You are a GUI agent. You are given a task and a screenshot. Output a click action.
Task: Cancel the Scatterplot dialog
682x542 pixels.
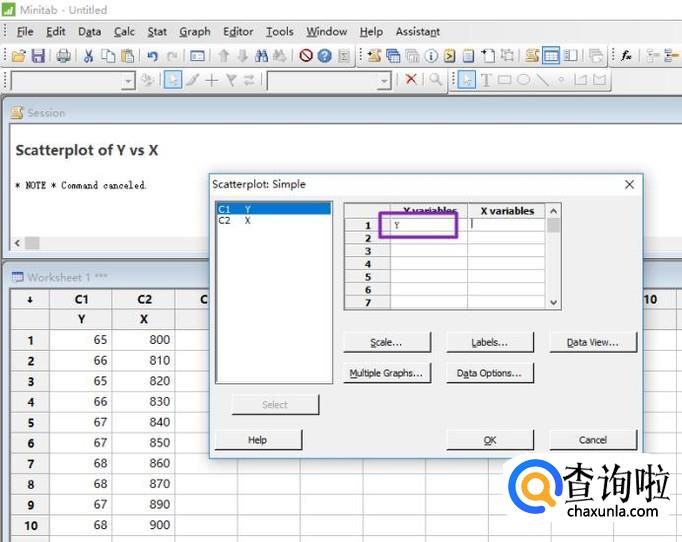click(x=593, y=440)
